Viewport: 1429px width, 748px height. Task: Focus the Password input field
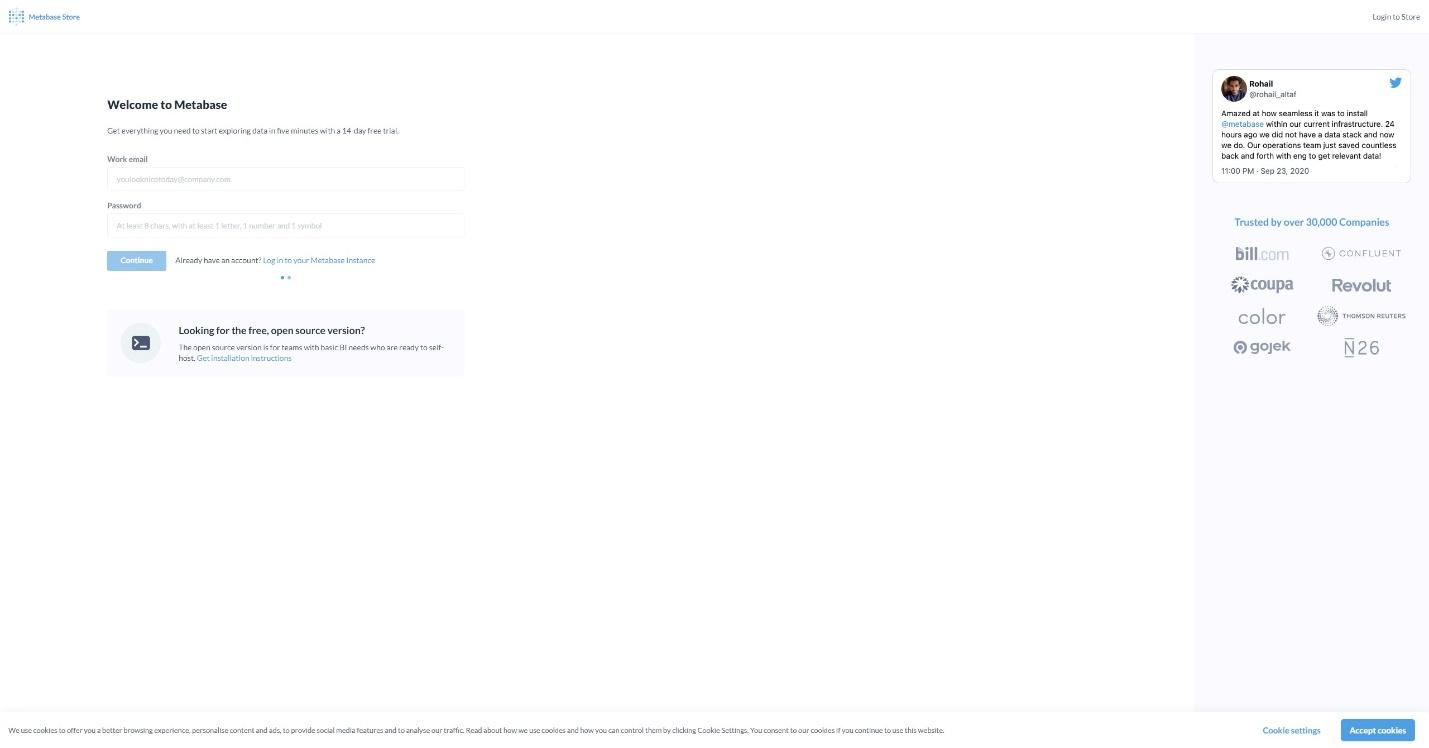coord(286,226)
